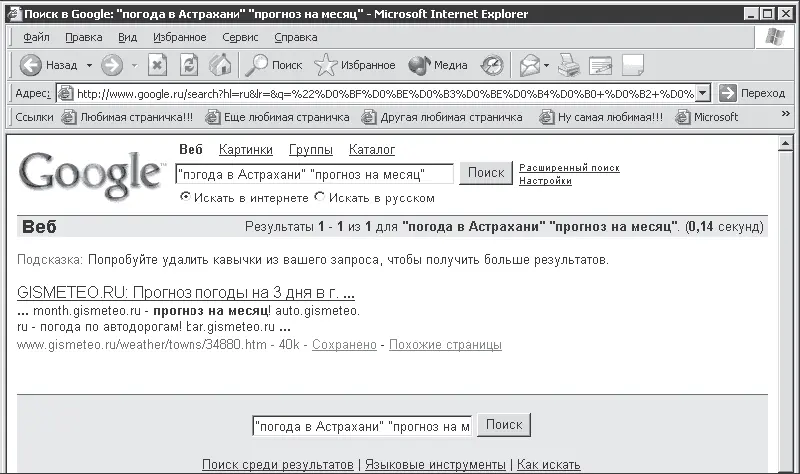Open the Mail button dropdown arrow

[546, 65]
